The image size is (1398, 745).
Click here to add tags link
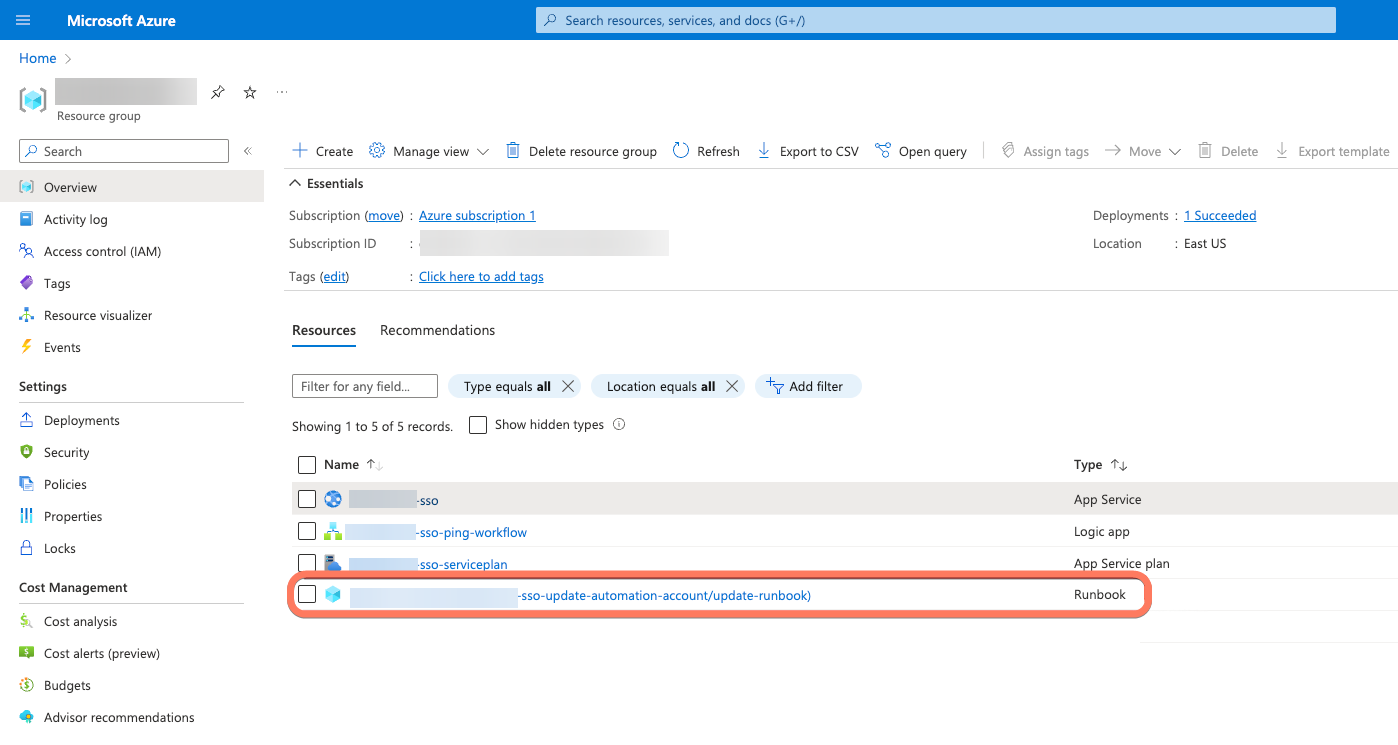coord(481,276)
